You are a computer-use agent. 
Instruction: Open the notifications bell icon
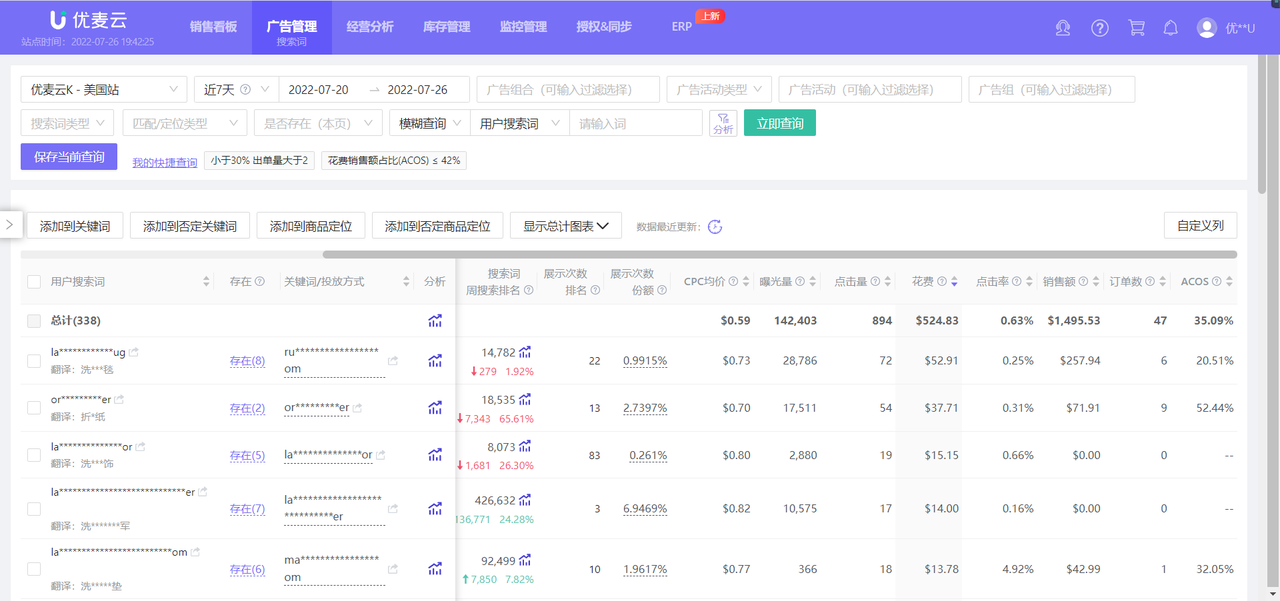click(x=1170, y=28)
